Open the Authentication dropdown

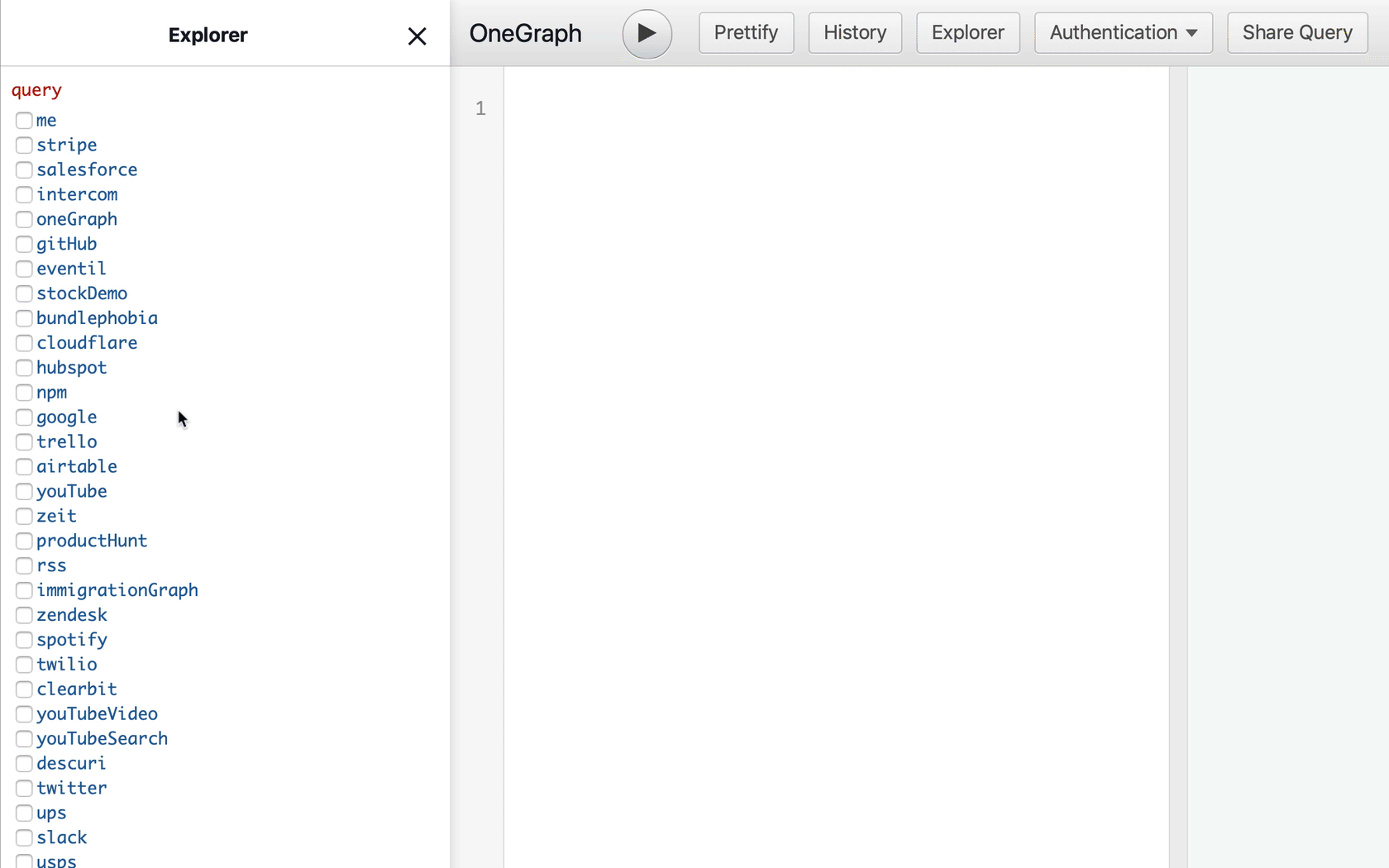(1123, 33)
